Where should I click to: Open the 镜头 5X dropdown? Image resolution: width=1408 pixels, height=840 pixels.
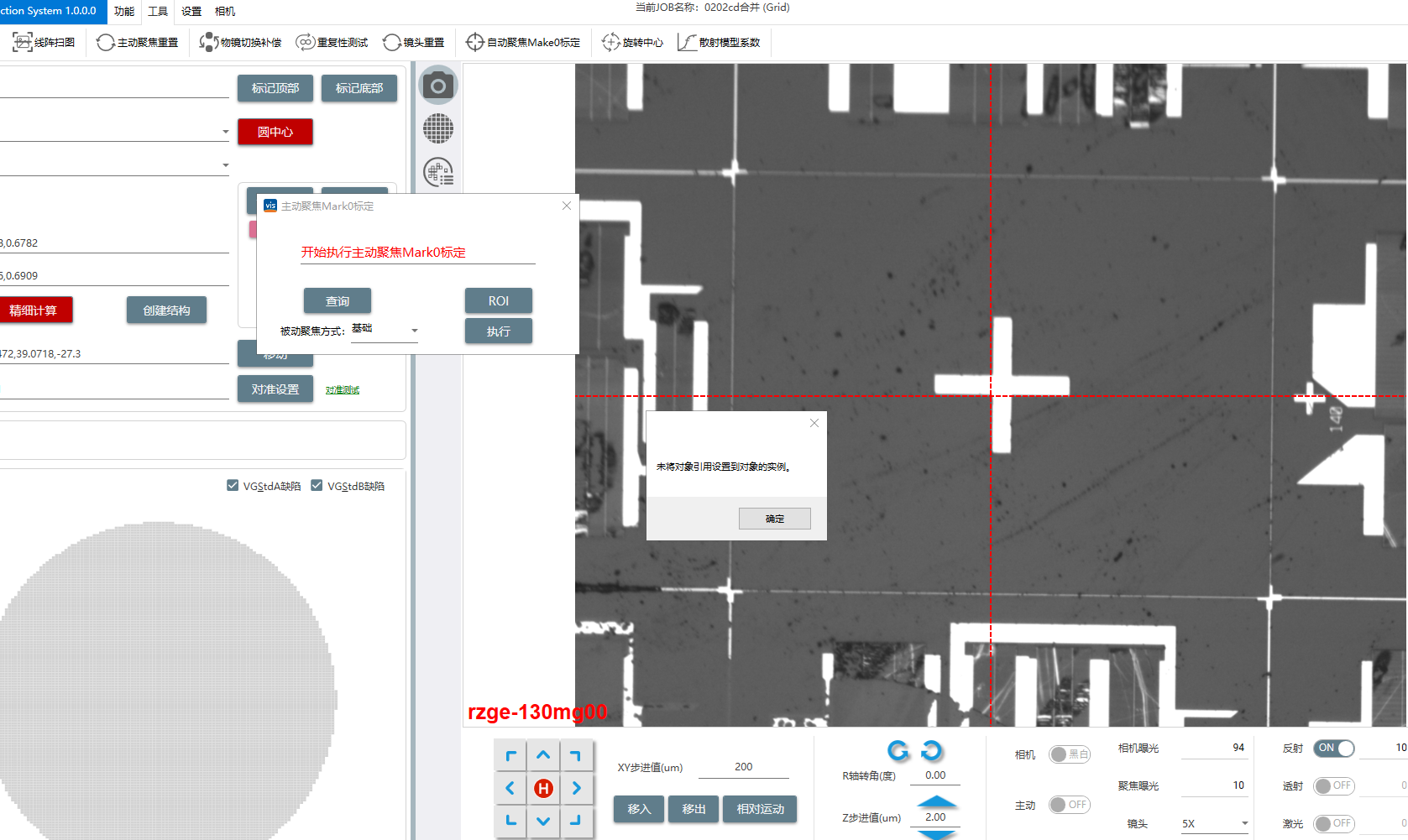coord(1215,823)
